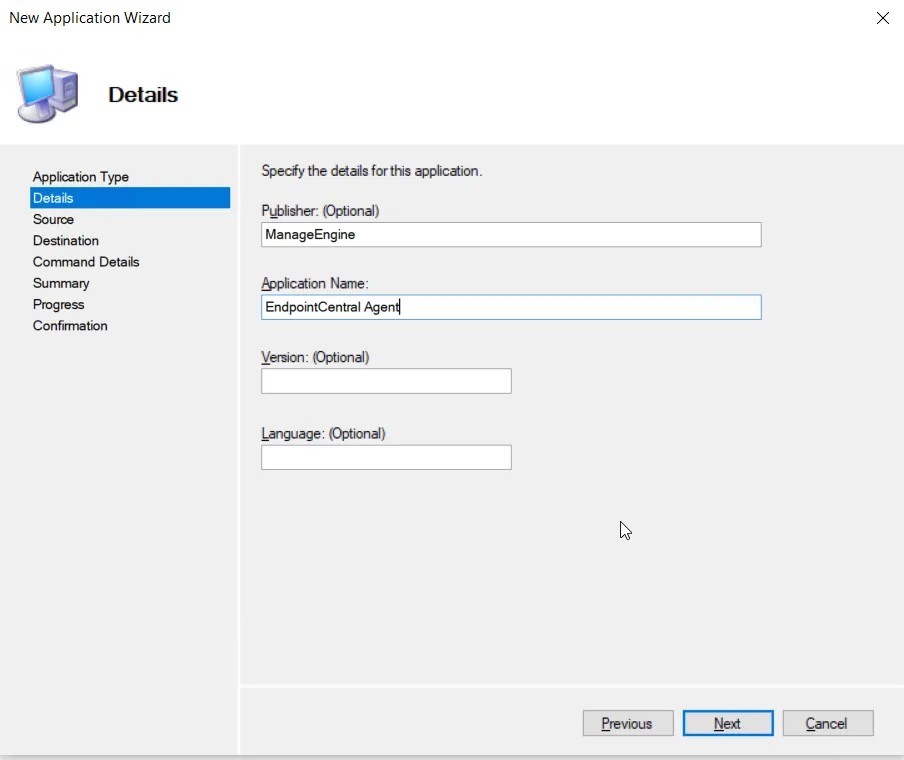This screenshot has height=760, width=904.
Task: Select the Progress step in sidebar
Action: coord(58,304)
